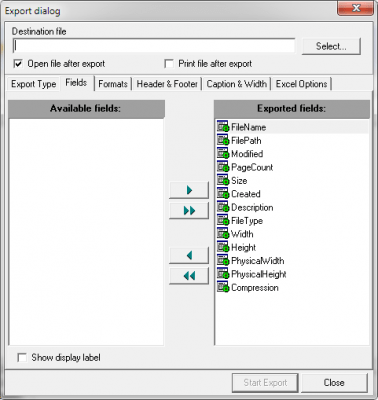Click the Available fields list box

click(86, 232)
